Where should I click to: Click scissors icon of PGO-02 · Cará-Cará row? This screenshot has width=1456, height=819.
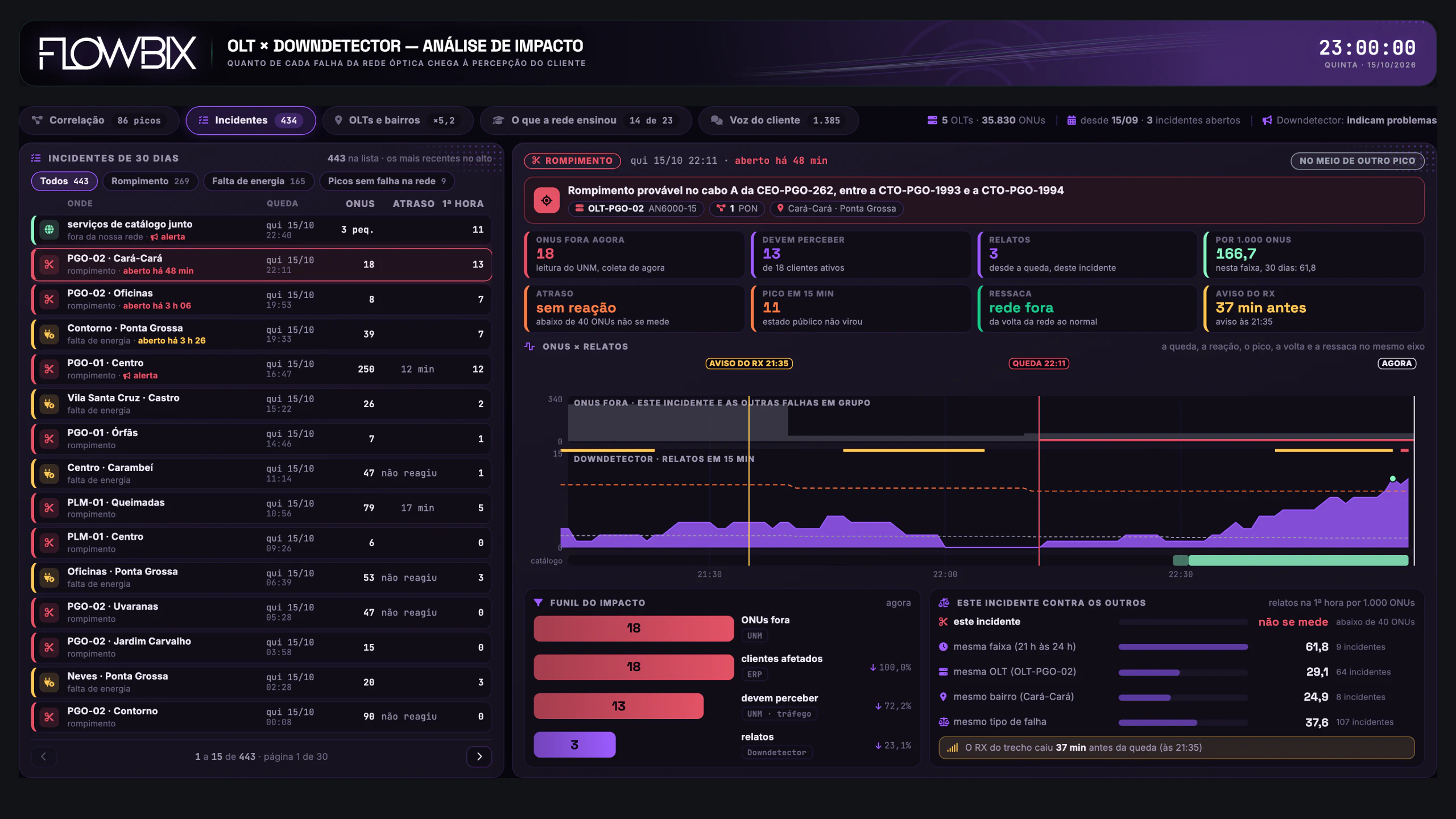coord(49,264)
